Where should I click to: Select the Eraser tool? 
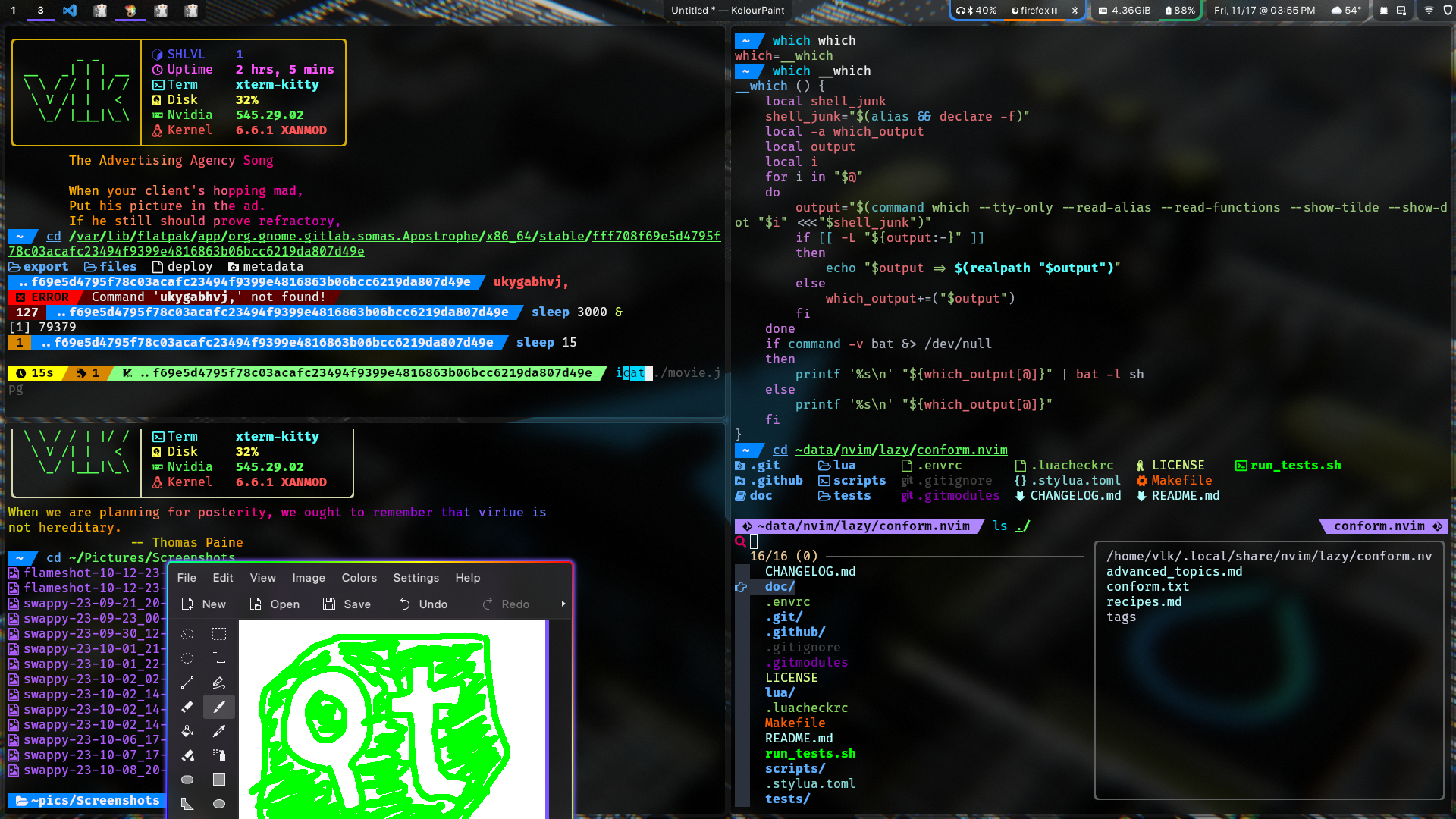click(187, 707)
